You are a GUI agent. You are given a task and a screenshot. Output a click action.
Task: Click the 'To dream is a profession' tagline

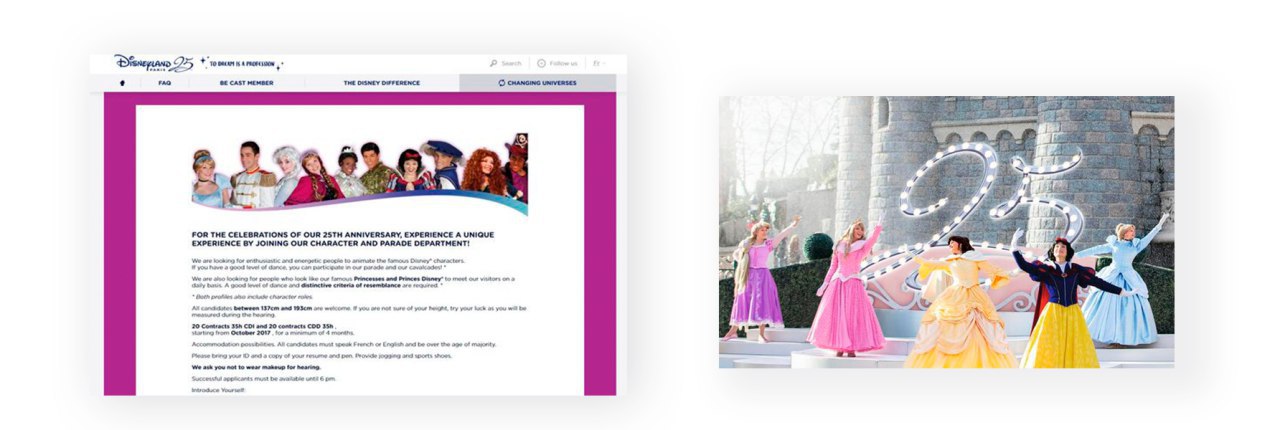click(x=241, y=63)
